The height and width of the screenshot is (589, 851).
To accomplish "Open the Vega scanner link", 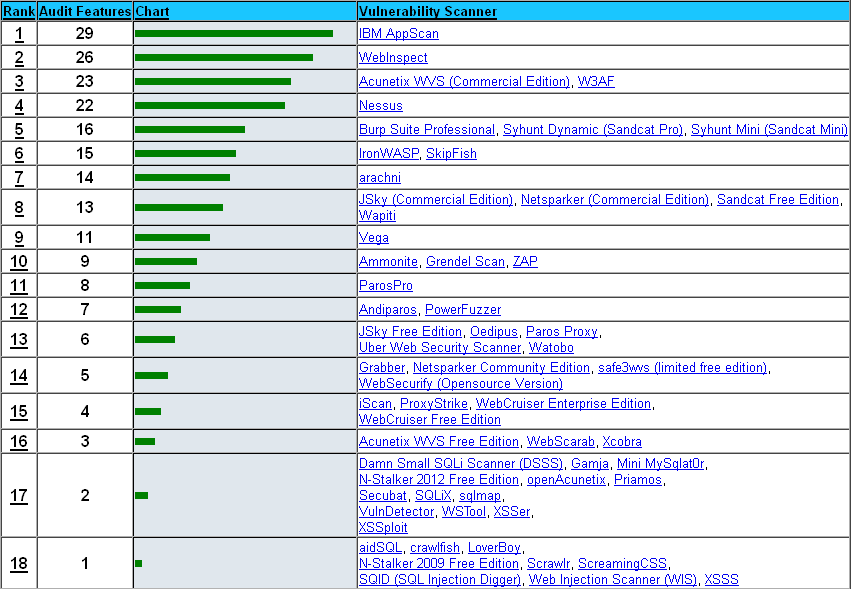I will pyautogui.click(x=373, y=238).
